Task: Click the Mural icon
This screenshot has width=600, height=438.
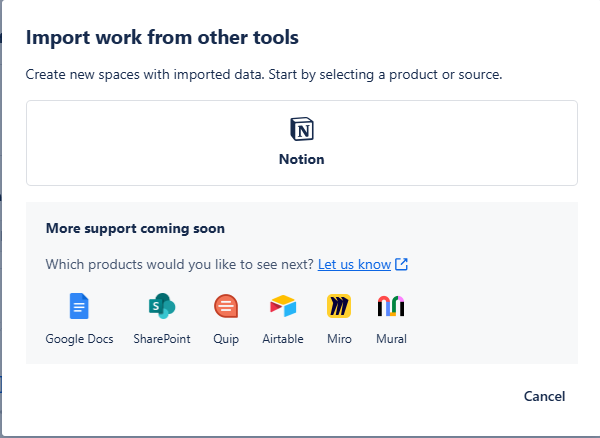Action: pos(391,306)
